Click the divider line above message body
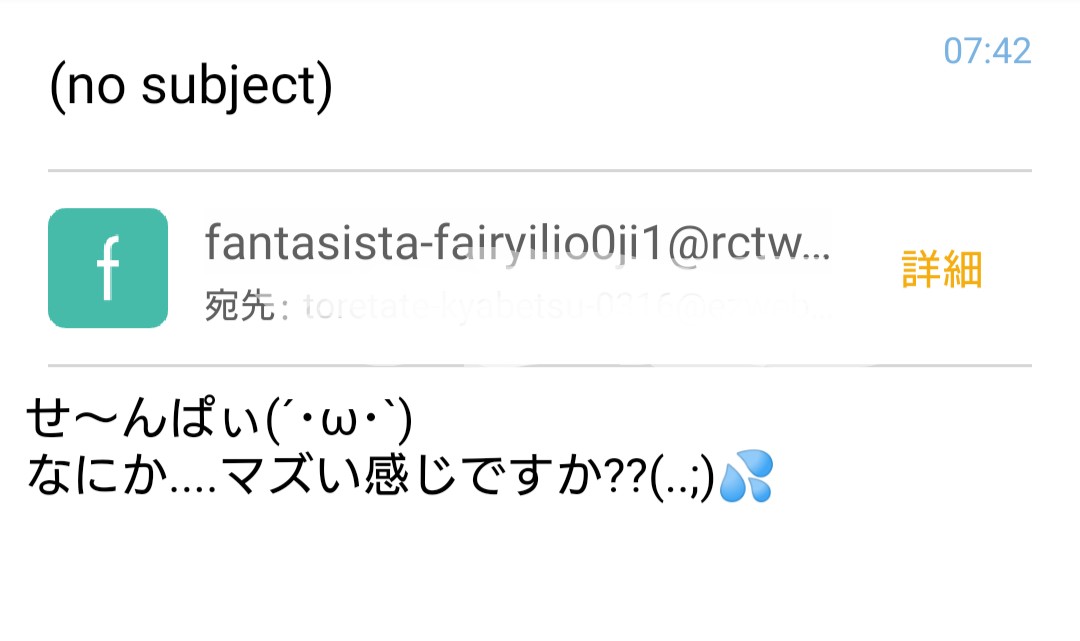This screenshot has width=1080, height=641. click(x=540, y=366)
